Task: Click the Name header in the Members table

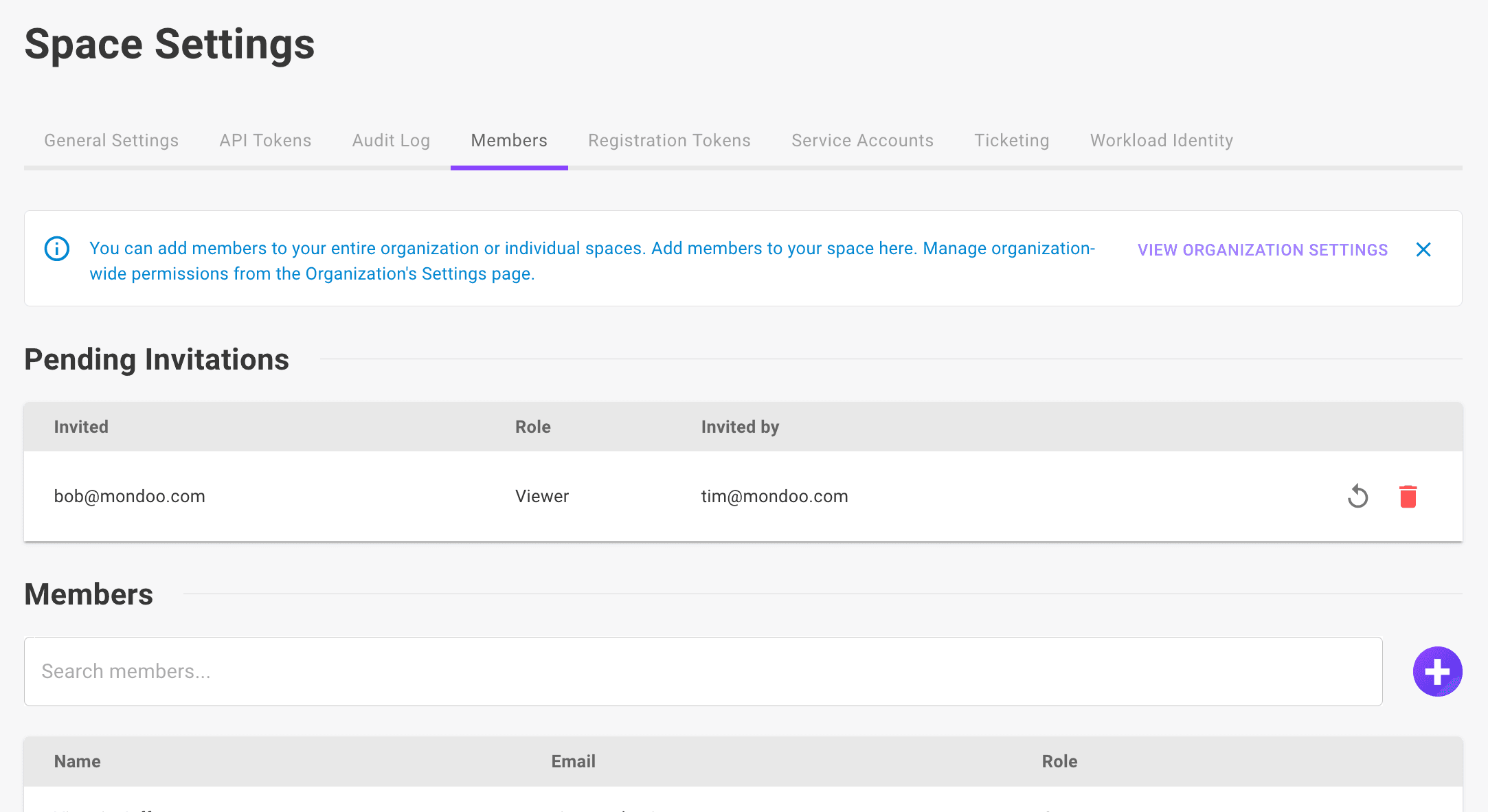Action: point(77,761)
